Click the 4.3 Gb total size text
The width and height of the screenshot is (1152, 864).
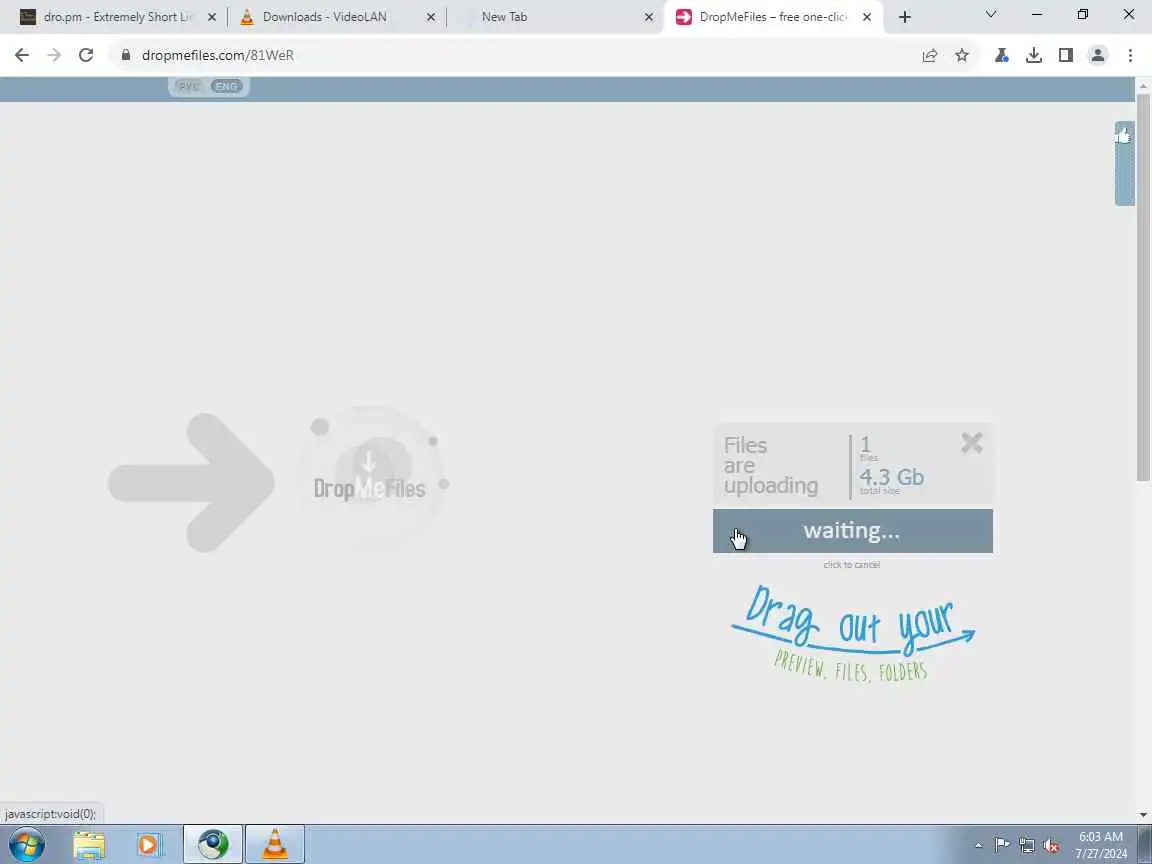coord(892,478)
